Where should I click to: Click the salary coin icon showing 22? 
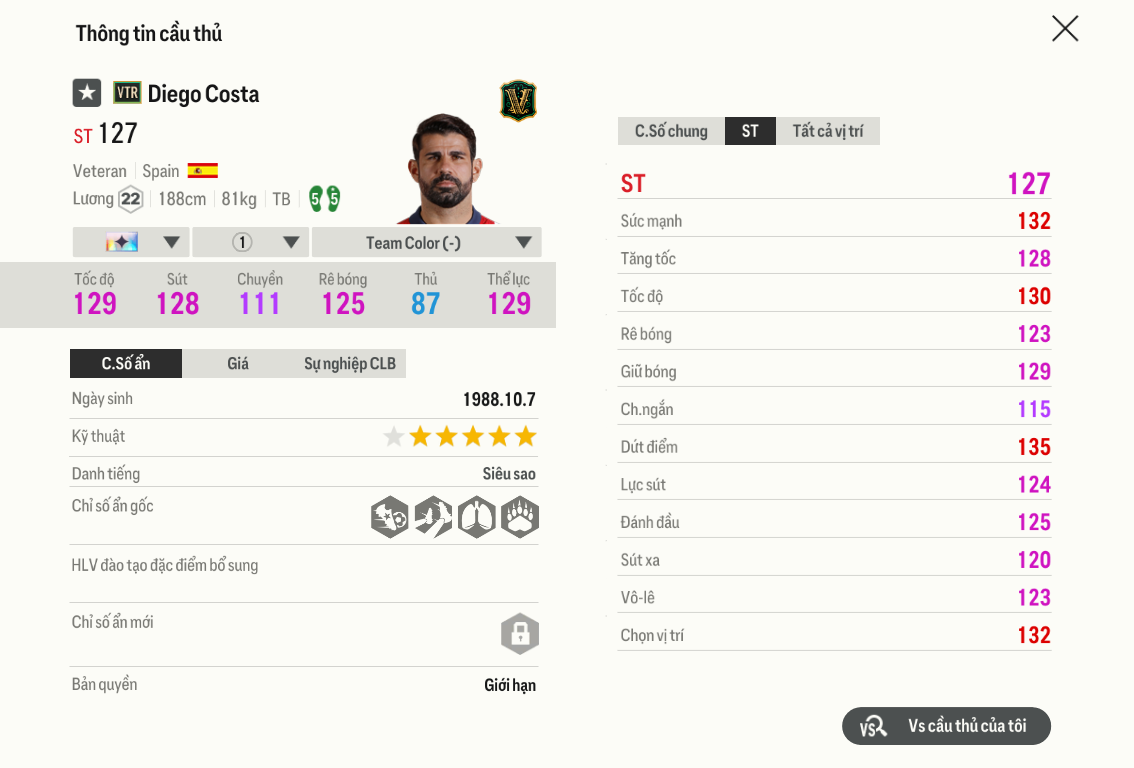pos(131,199)
